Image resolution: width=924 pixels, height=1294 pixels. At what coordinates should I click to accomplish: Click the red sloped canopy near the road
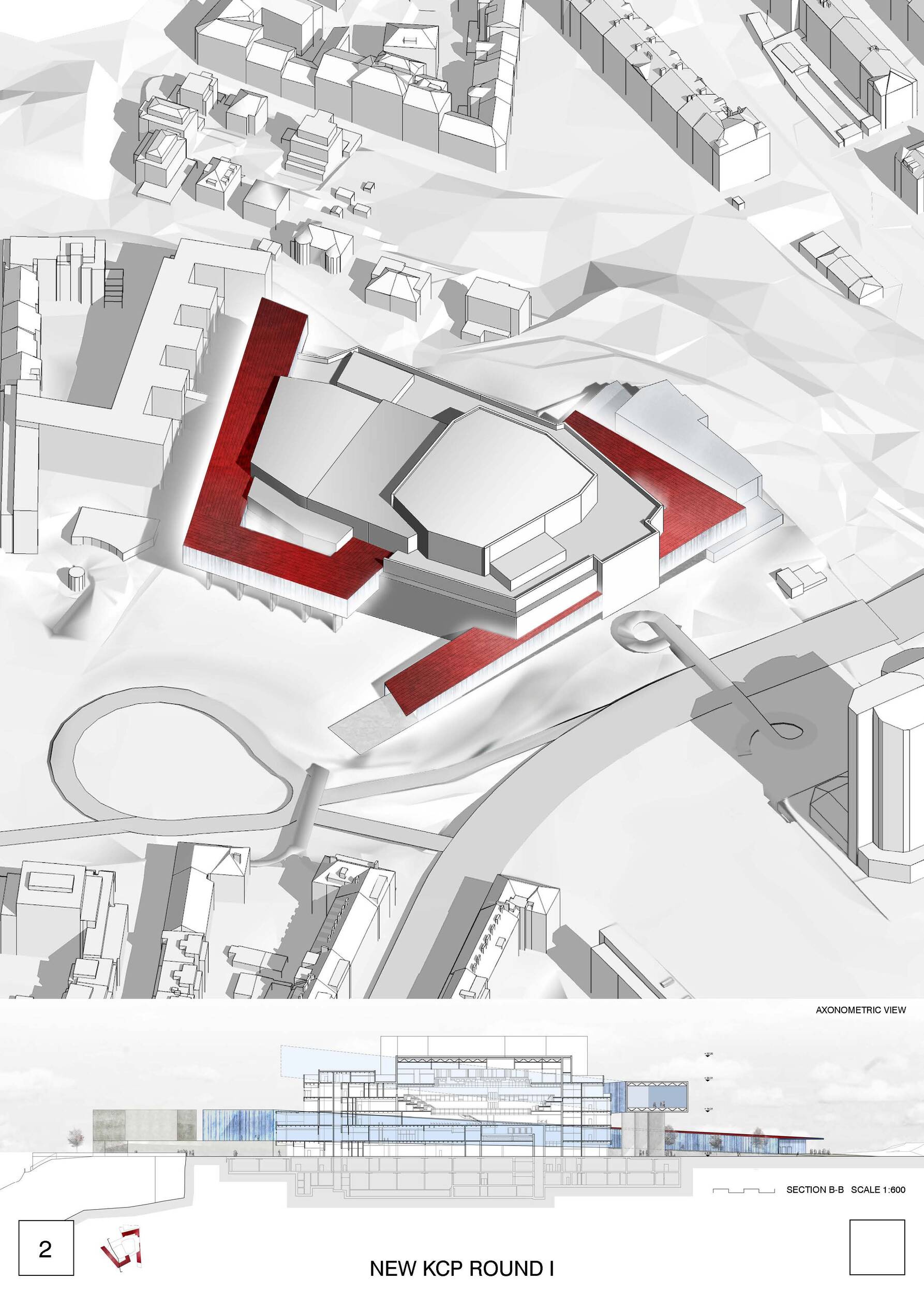pos(455,666)
